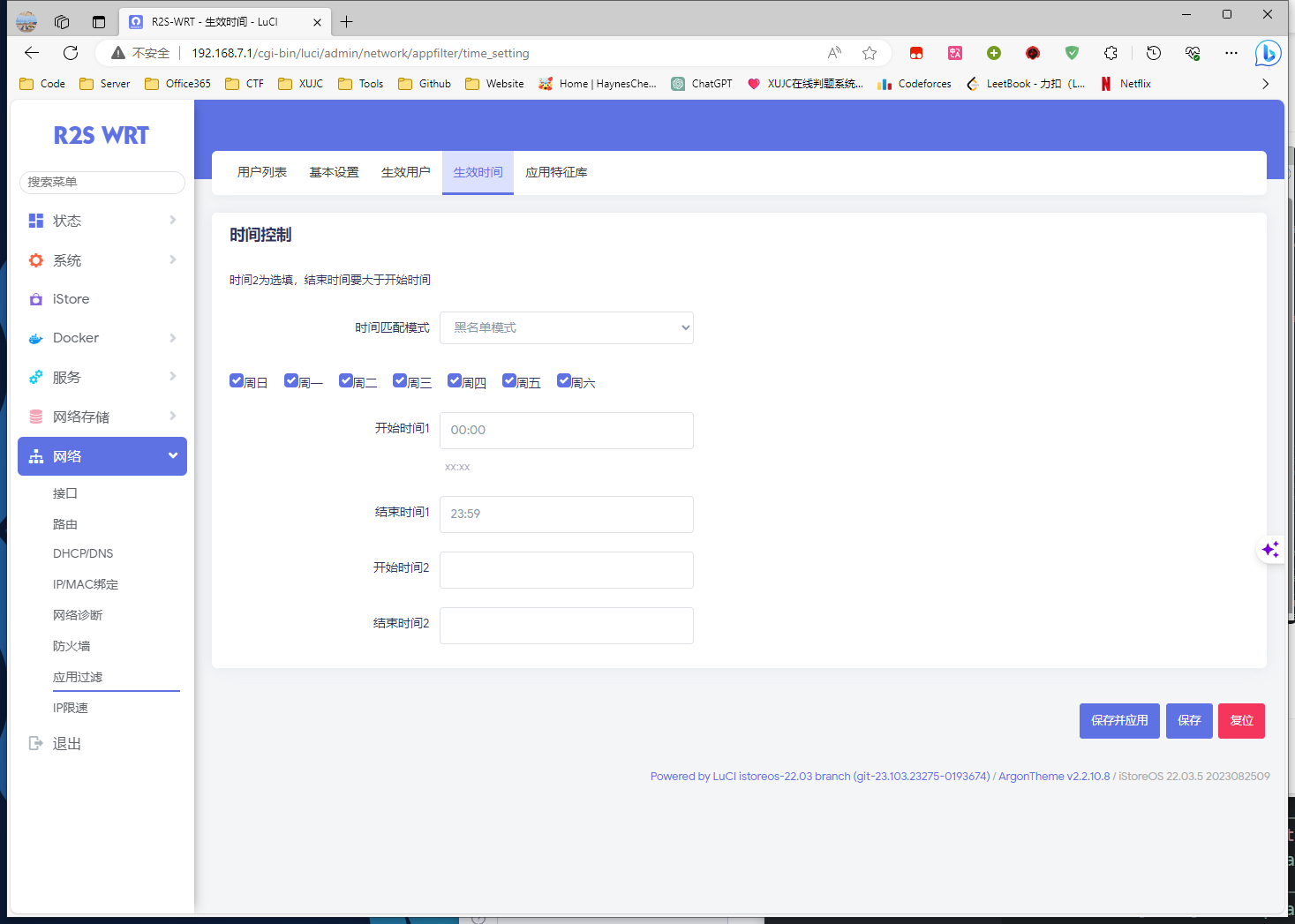Viewport: 1295px width, 924px height.
Task: Open the Netflix bookmark
Action: (1126, 84)
